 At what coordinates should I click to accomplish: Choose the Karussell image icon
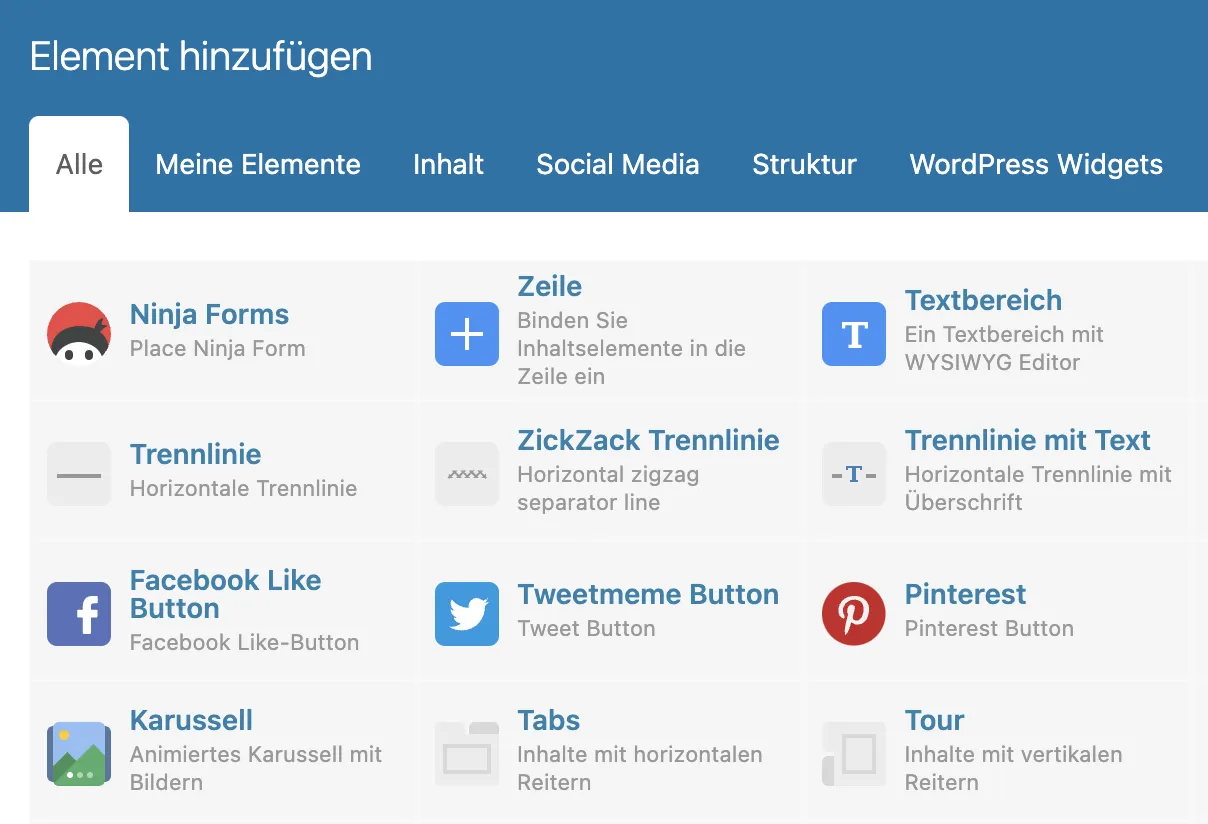79,754
